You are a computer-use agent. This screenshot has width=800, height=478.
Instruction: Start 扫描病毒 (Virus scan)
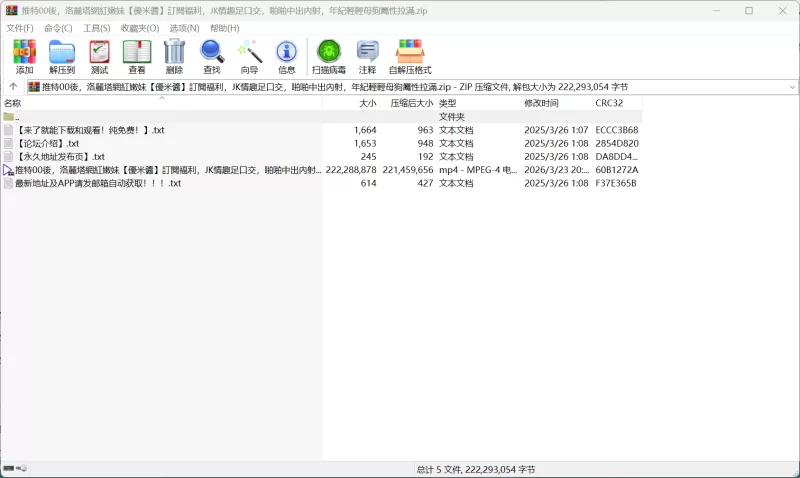[x=328, y=56]
